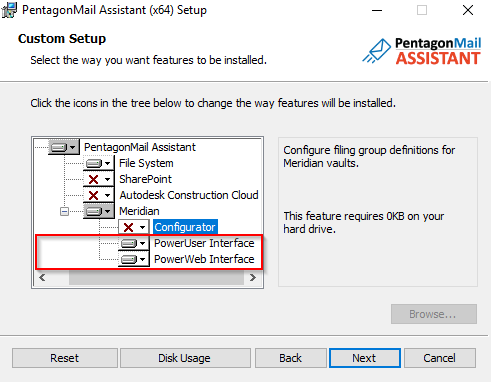Viewport: 491px width, 382px height.
Task: Open install options for PentagonMail Assistant root feature
Action: point(64,147)
